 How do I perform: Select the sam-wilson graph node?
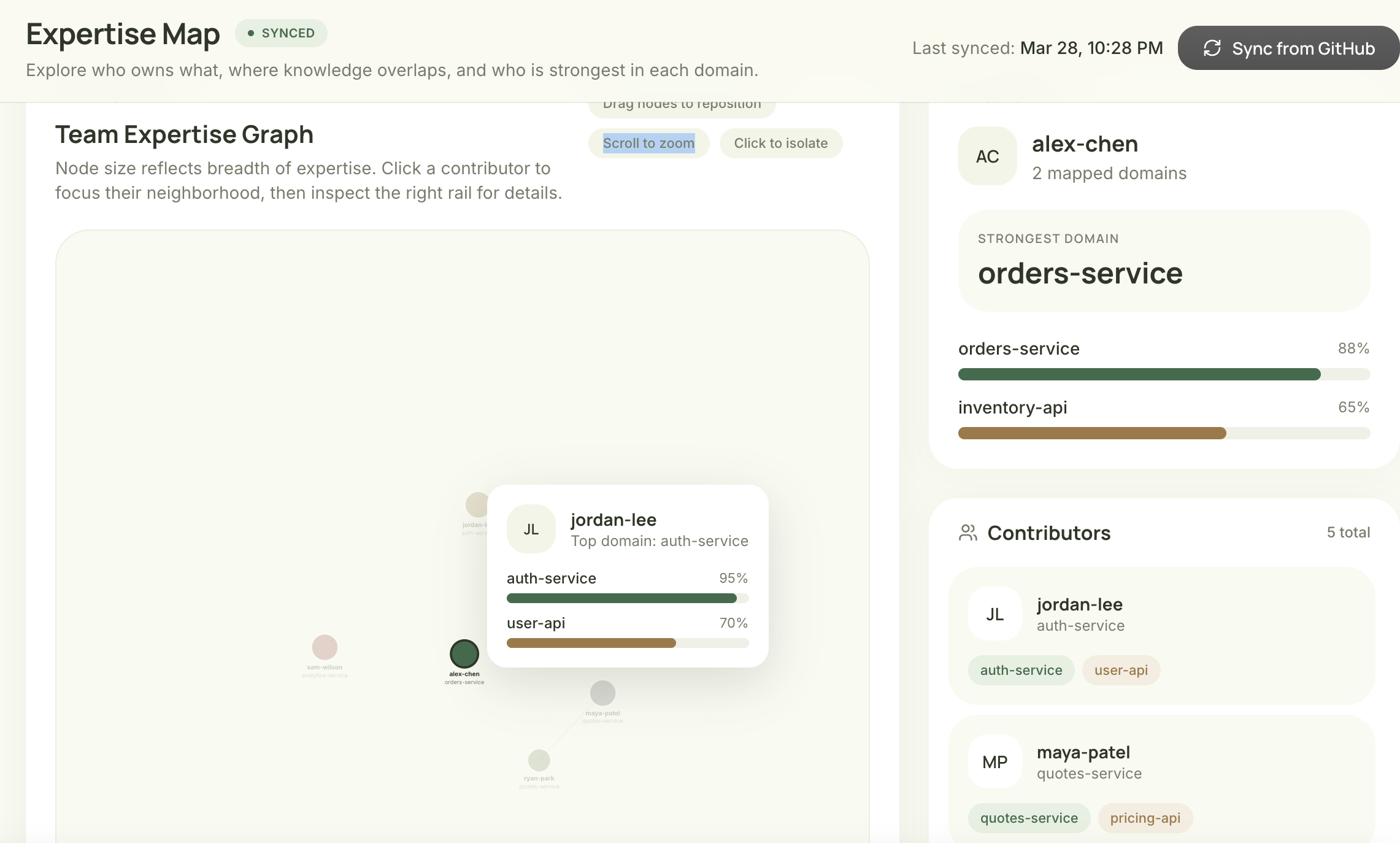325,647
